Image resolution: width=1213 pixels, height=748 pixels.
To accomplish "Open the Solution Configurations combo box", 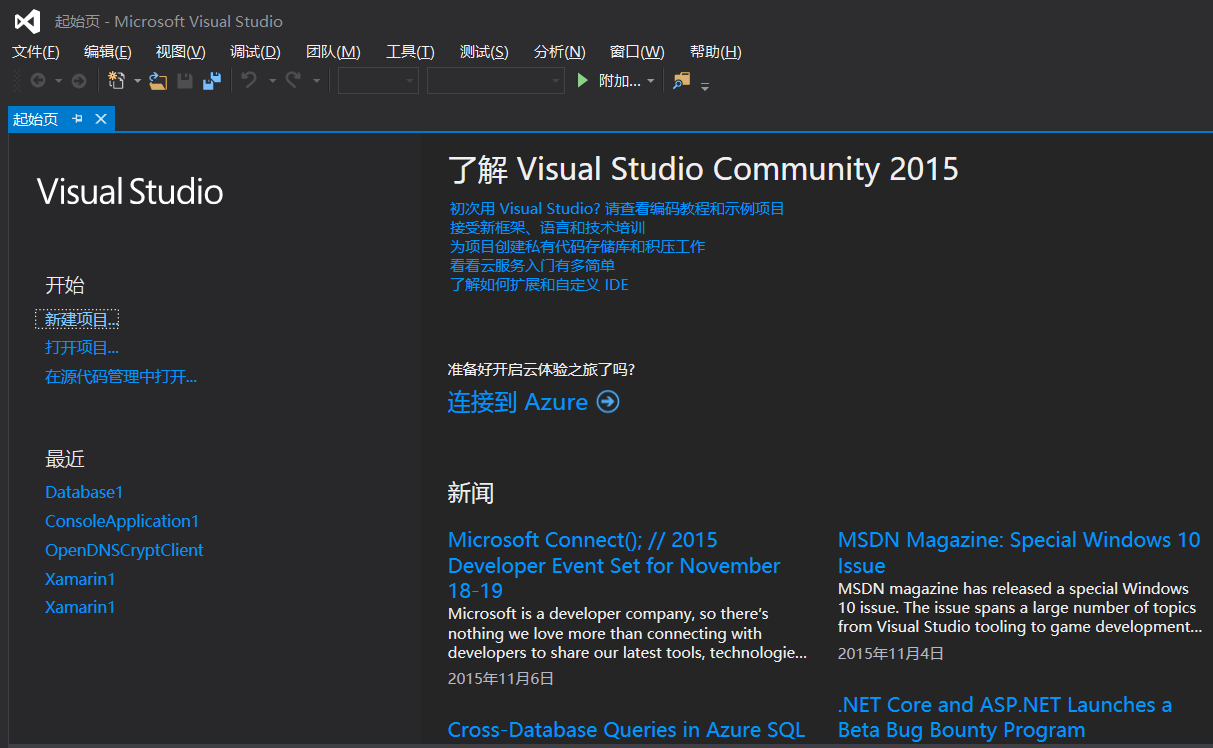I will pyautogui.click(x=378, y=81).
